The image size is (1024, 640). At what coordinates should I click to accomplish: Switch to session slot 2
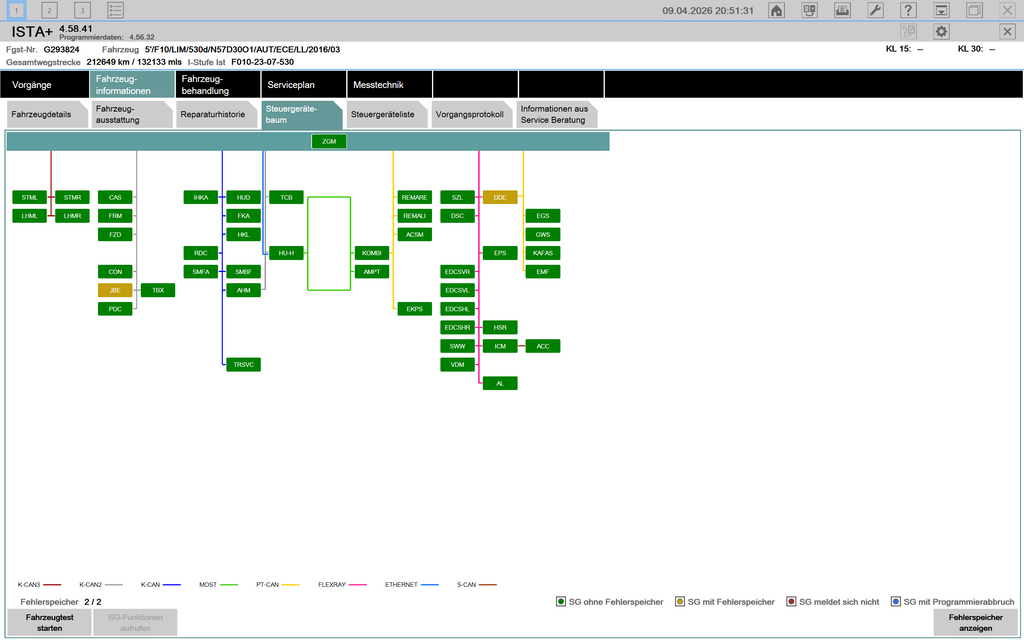[49, 10]
